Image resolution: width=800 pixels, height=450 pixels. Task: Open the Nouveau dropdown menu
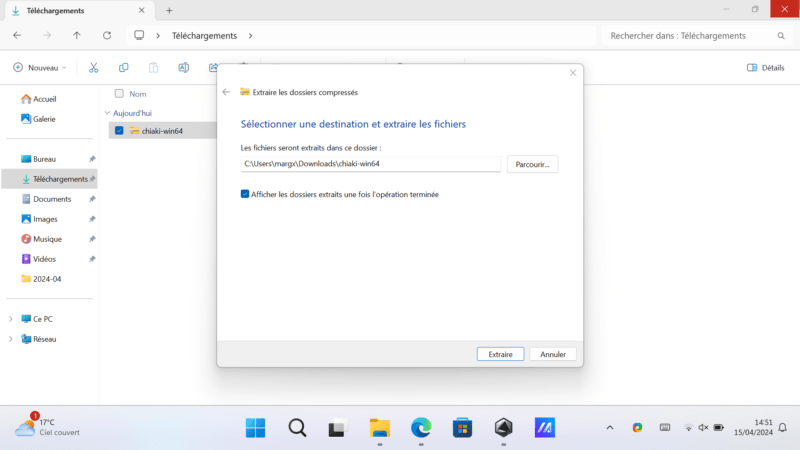[x=40, y=68]
